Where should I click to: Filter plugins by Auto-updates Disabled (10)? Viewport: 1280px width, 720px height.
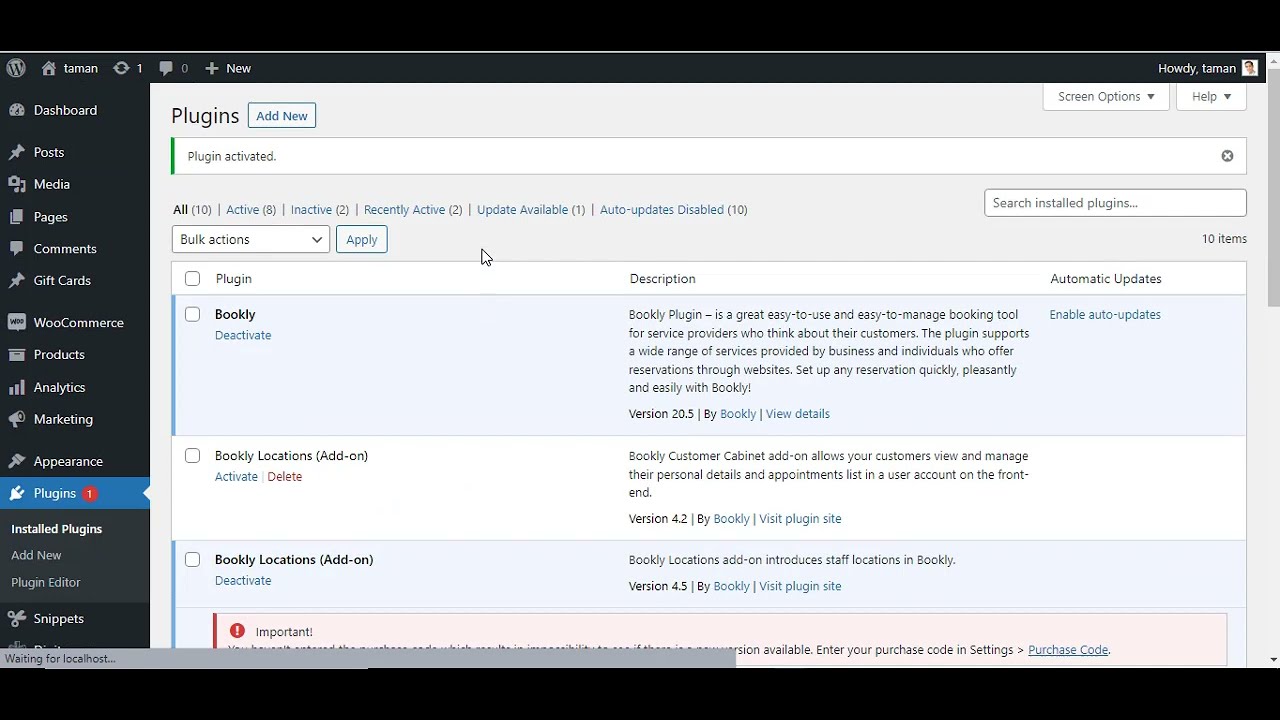(x=674, y=210)
